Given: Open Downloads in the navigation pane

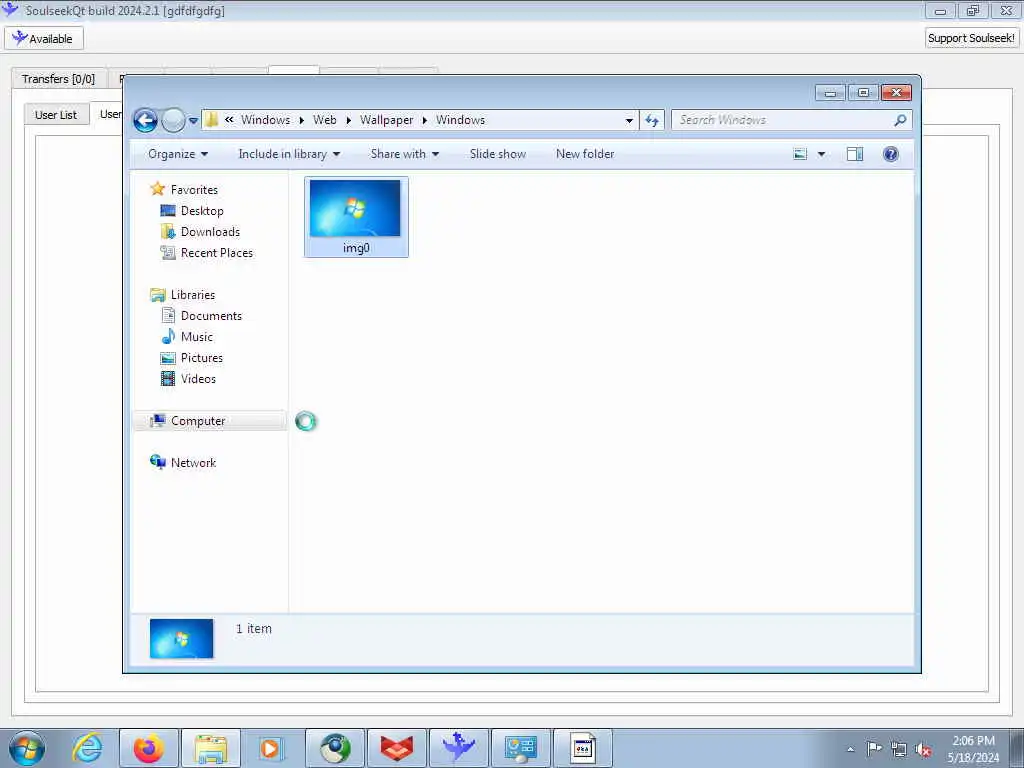Looking at the screenshot, I should pos(210,232).
